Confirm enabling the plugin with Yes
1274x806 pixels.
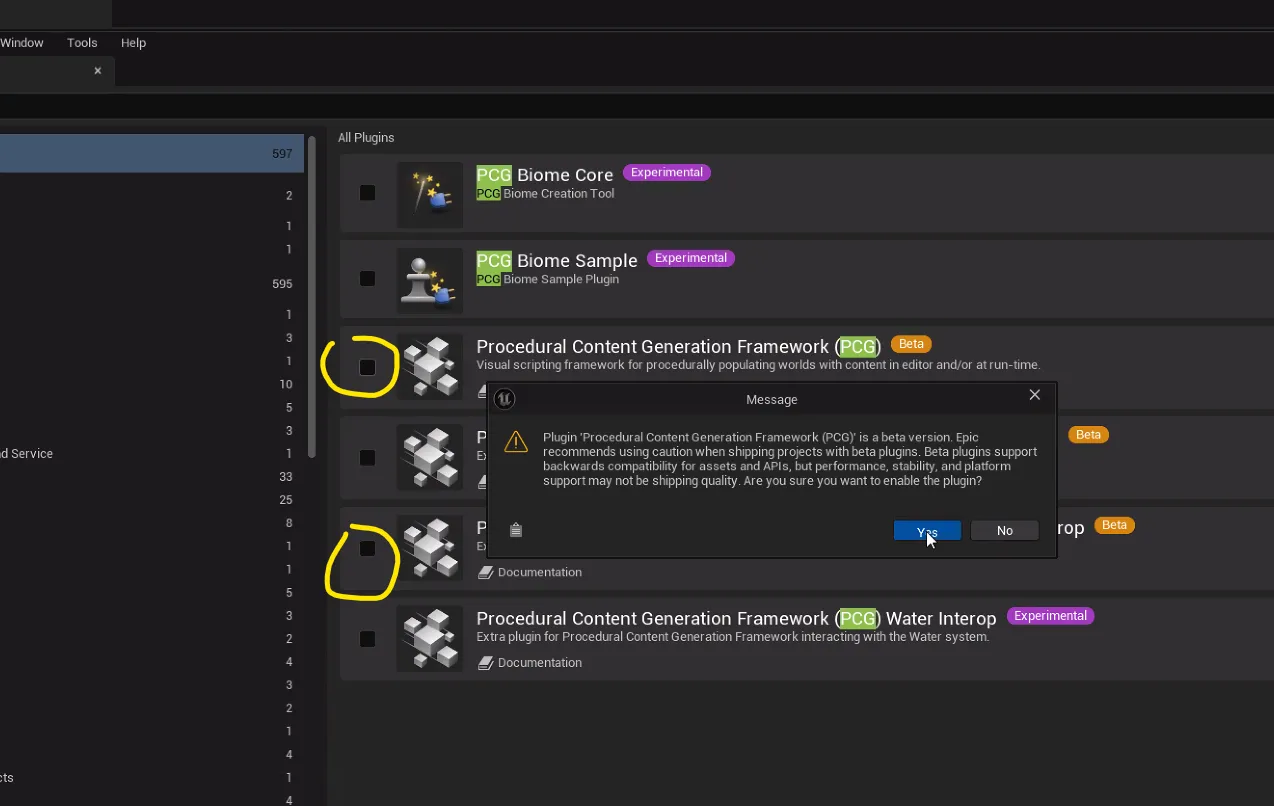pyautogui.click(x=927, y=531)
